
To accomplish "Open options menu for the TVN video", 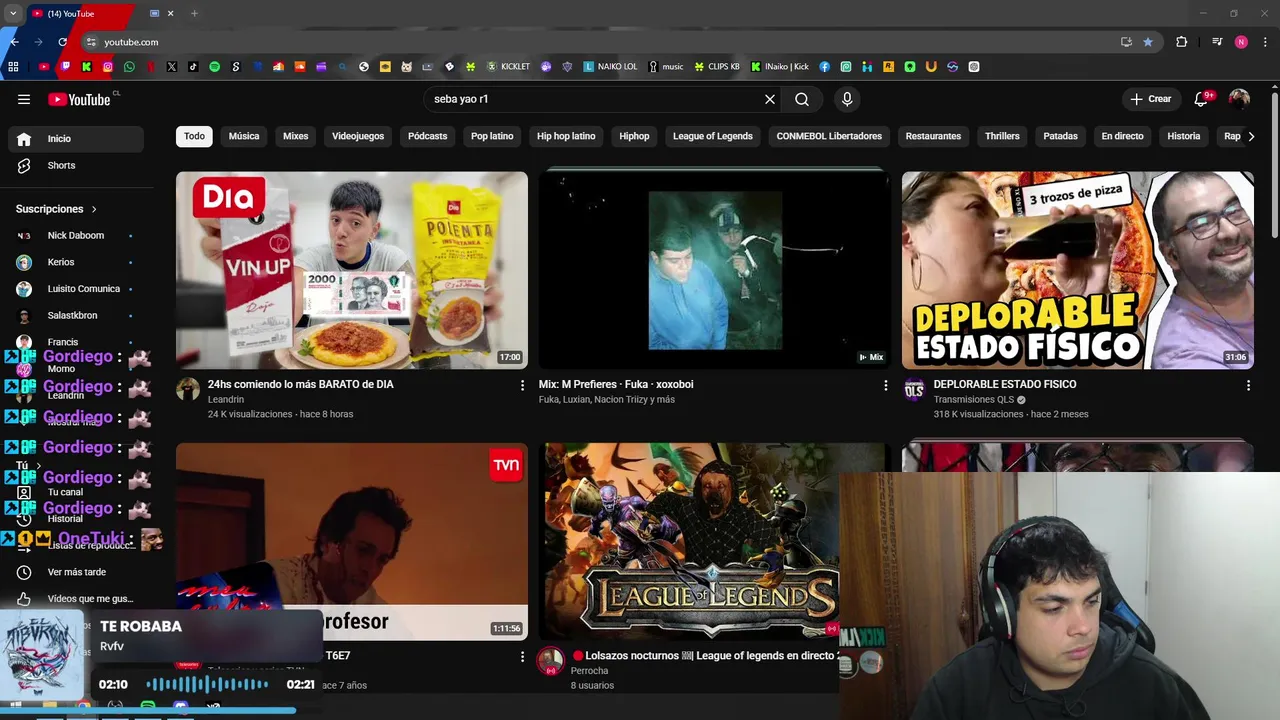I will 522,657.
